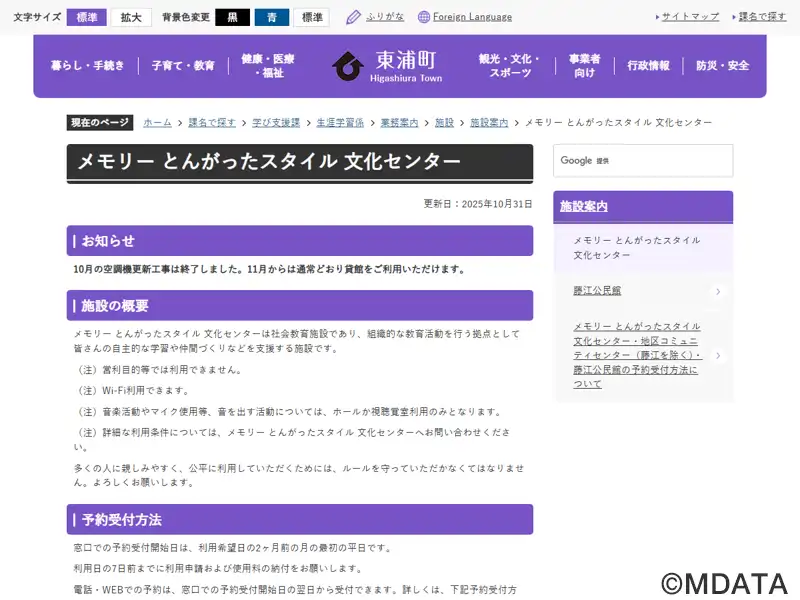Switch background color to black (黒)
800x600 pixels.
[x=232, y=17]
